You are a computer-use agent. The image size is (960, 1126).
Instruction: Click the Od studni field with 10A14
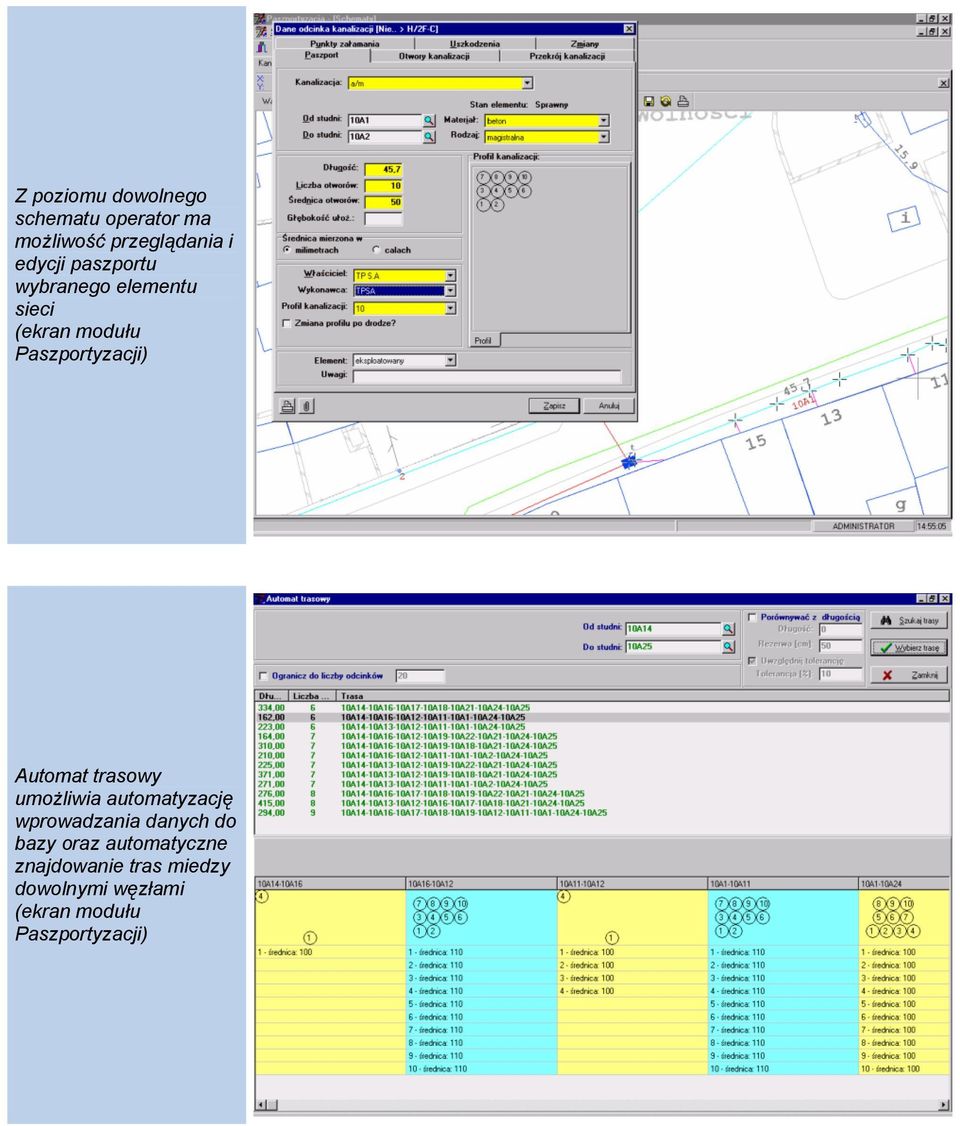pyautogui.click(x=674, y=629)
